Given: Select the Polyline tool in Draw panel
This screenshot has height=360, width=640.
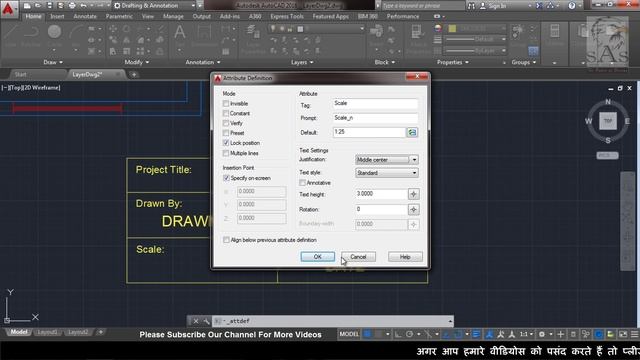Looking at the screenshot, I should (x=31, y=35).
